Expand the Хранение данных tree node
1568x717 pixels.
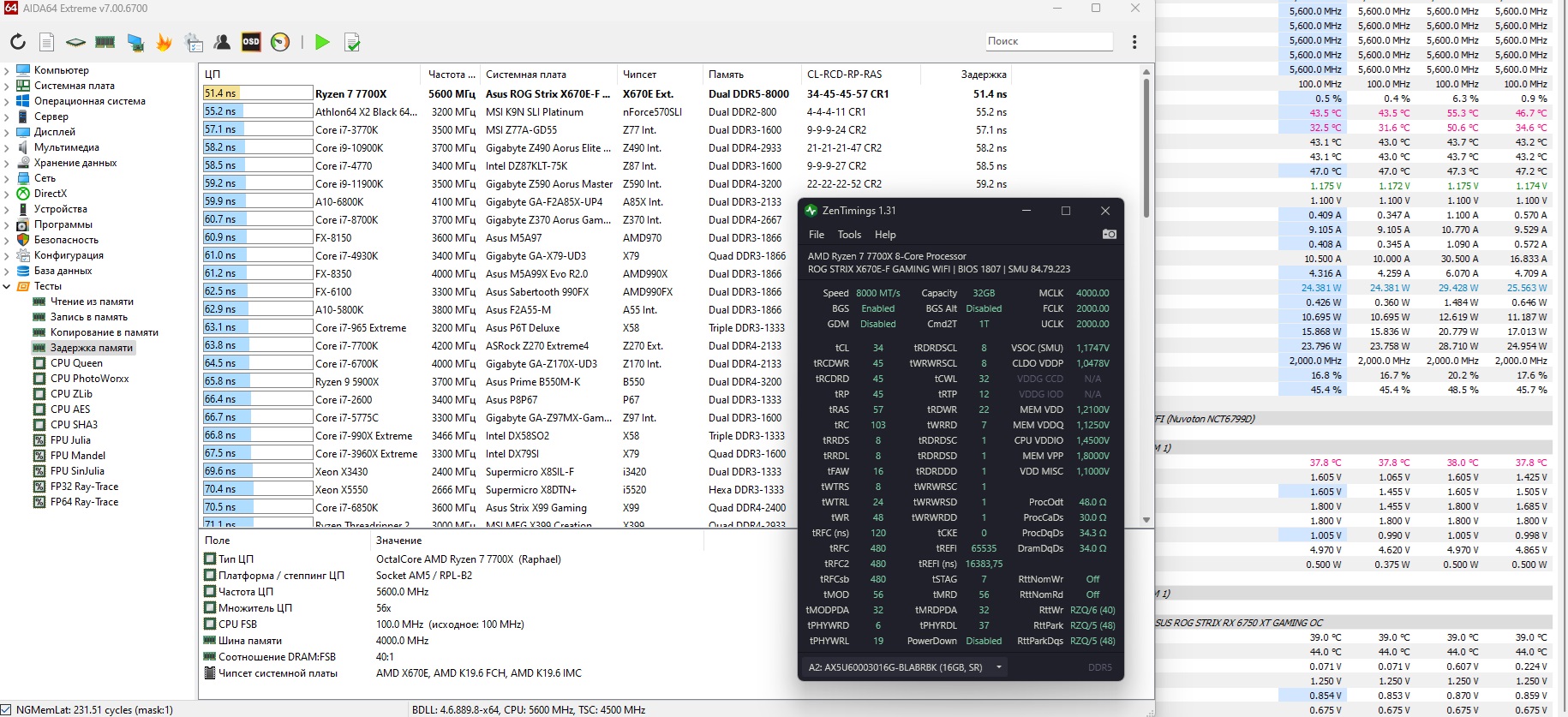coord(7,163)
